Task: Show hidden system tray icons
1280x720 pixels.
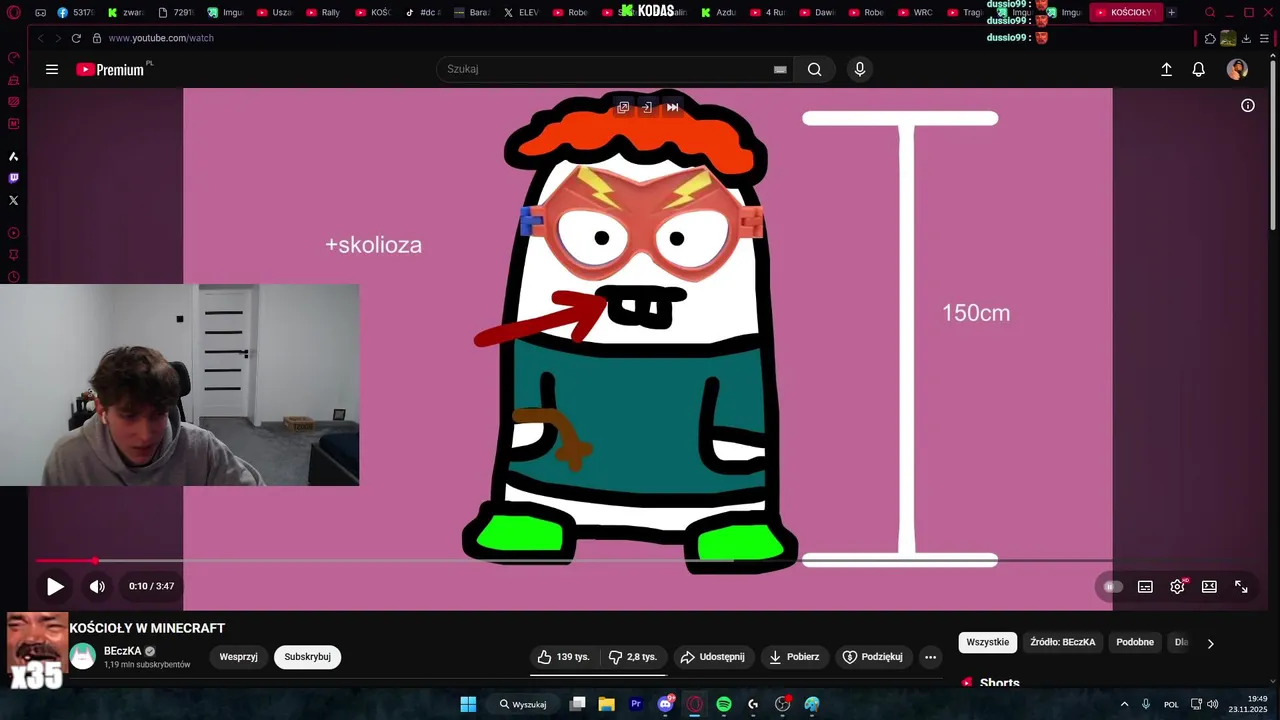Action: click(x=1124, y=704)
